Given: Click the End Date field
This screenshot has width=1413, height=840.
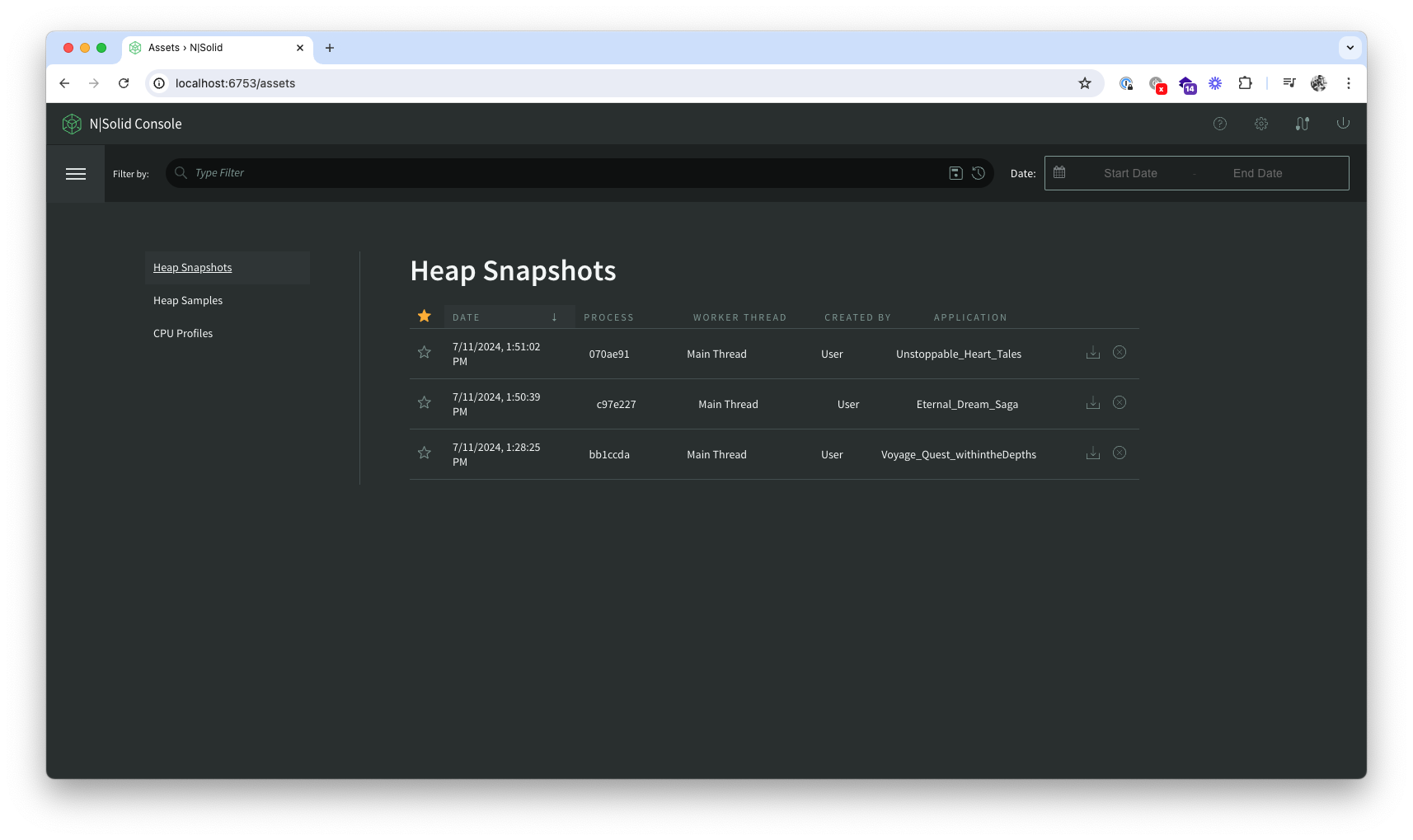Looking at the screenshot, I should [x=1257, y=173].
